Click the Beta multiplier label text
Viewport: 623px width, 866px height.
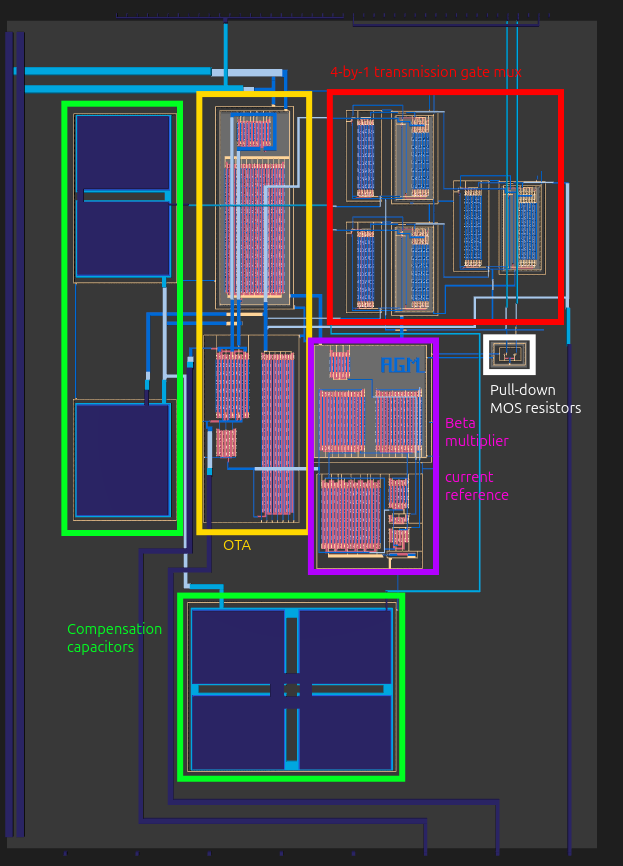click(477, 432)
